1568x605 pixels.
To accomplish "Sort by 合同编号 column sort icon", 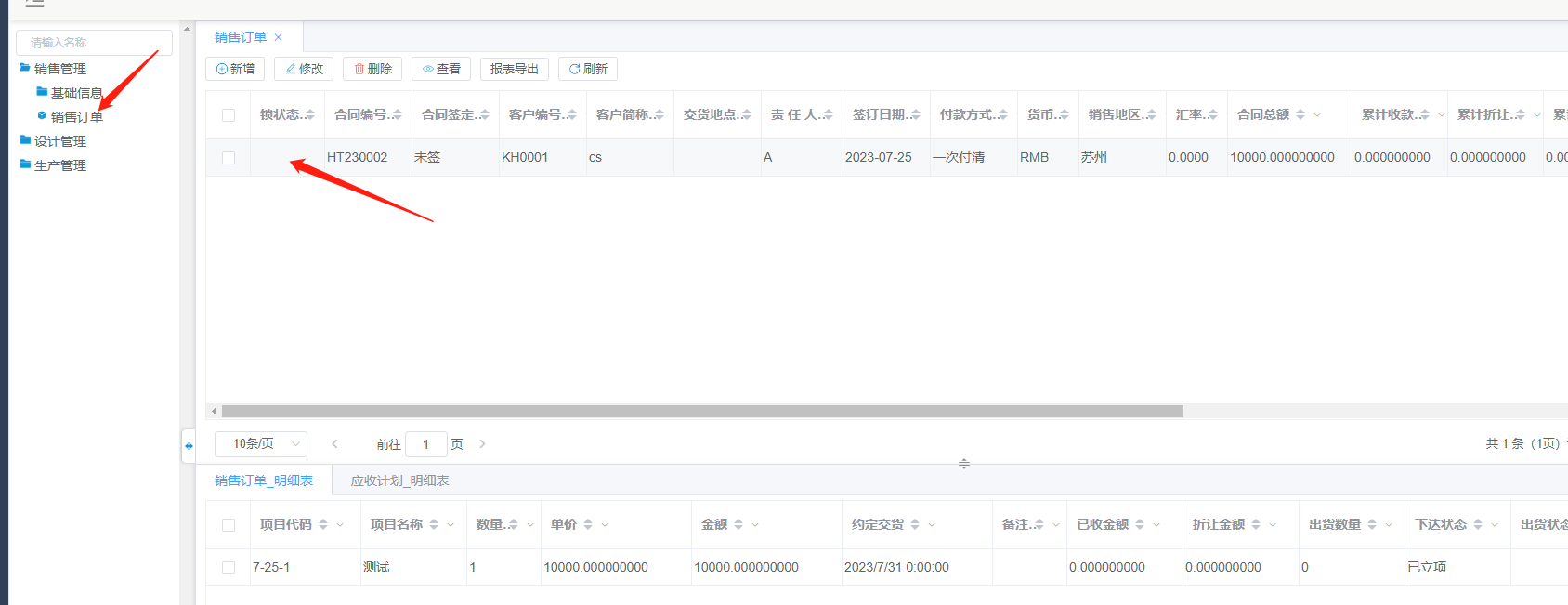I will tap(398, 114).
